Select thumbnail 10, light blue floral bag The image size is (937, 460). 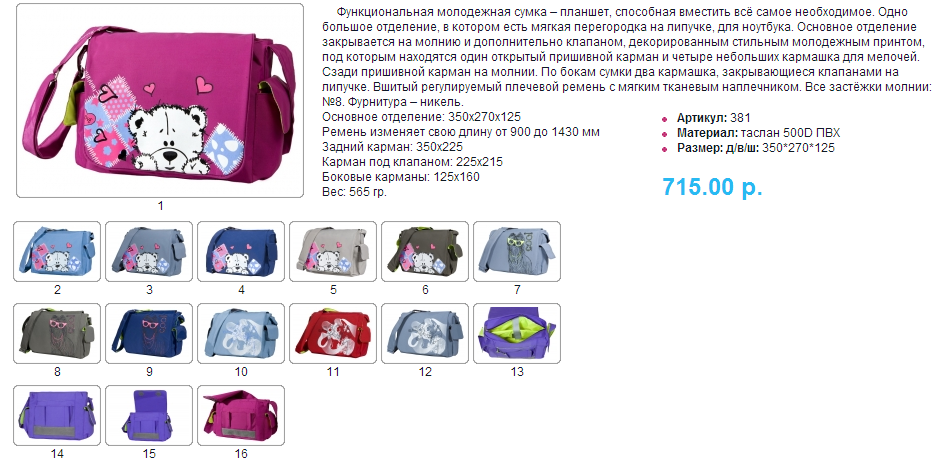(x=241, y=333)
